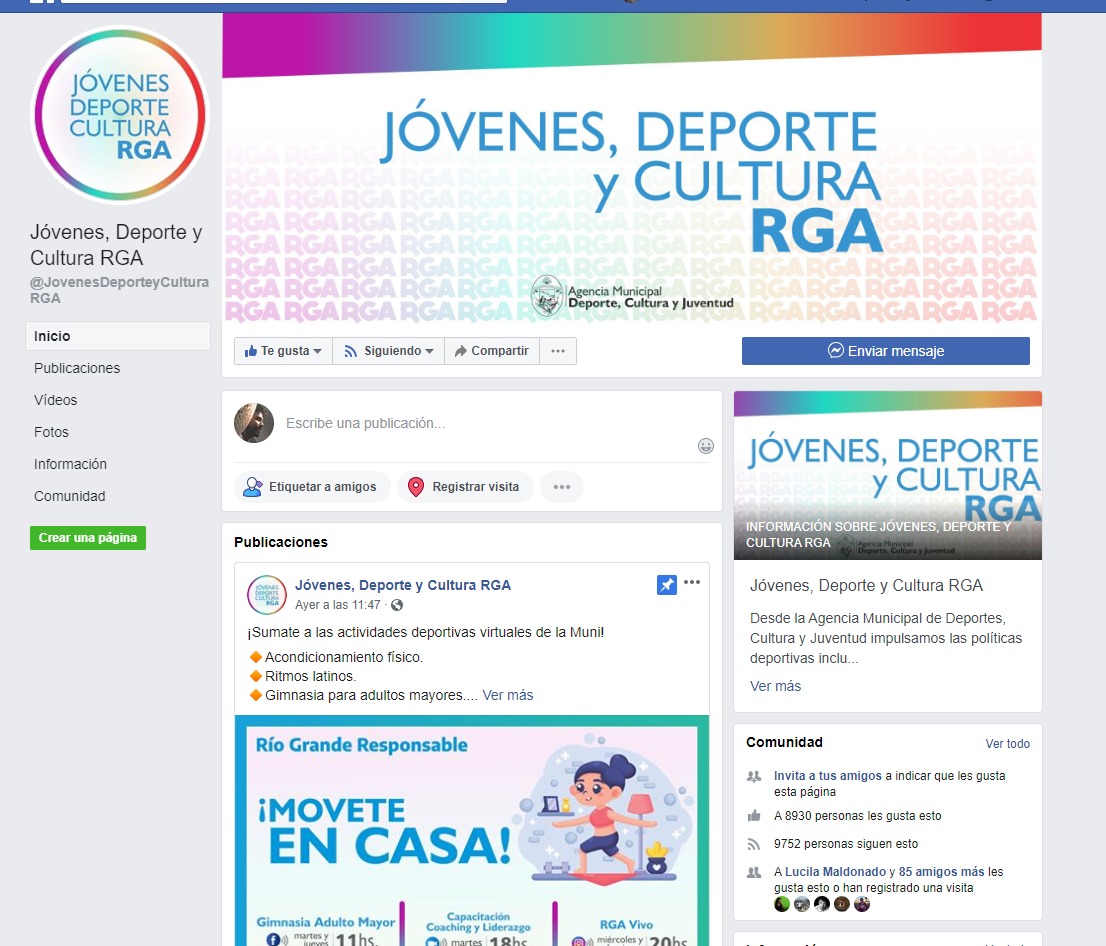This screenshot has width=1106, height=946.
Task: Click the page's round profile picture logo
Action: click(x=119, y=113)
